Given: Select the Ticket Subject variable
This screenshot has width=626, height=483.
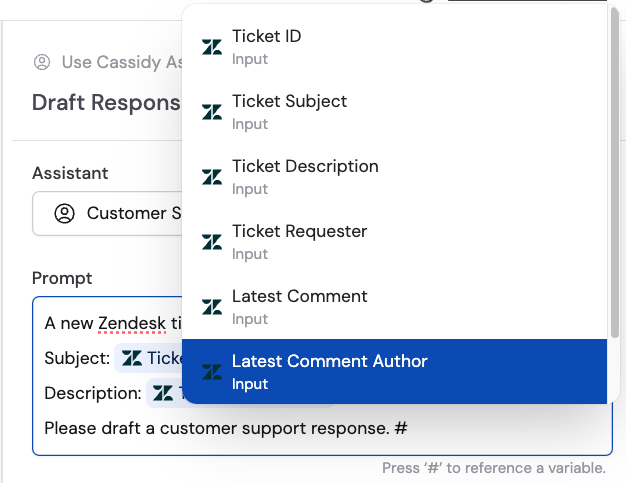Looking at the screenshot, I should point(394,112).
